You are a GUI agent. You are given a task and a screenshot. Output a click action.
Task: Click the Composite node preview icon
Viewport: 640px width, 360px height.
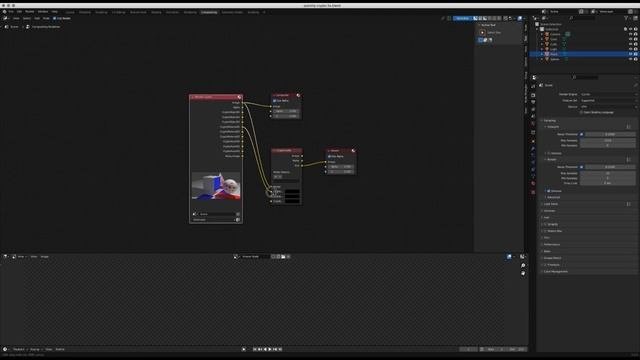tap(298, 96)
